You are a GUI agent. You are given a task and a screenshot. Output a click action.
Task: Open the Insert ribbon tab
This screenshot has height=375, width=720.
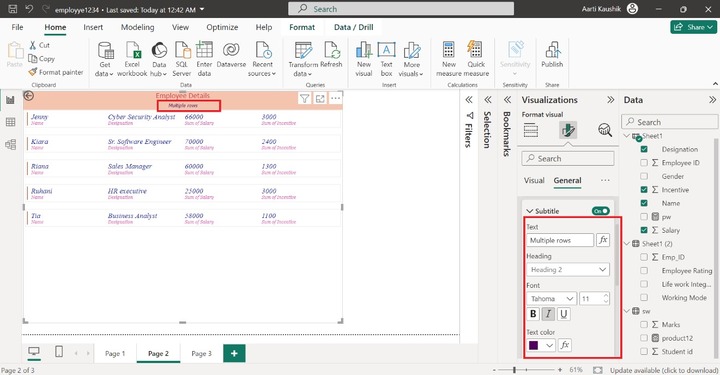[93, 27]
